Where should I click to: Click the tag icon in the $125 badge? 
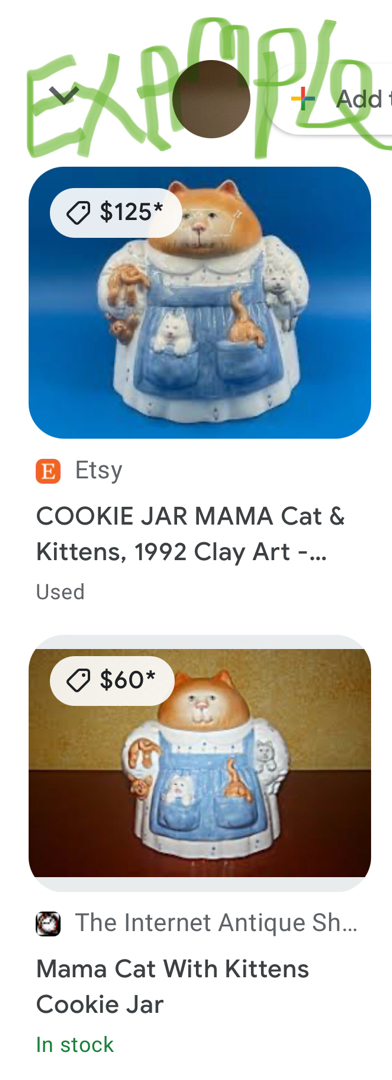point(79,213)
